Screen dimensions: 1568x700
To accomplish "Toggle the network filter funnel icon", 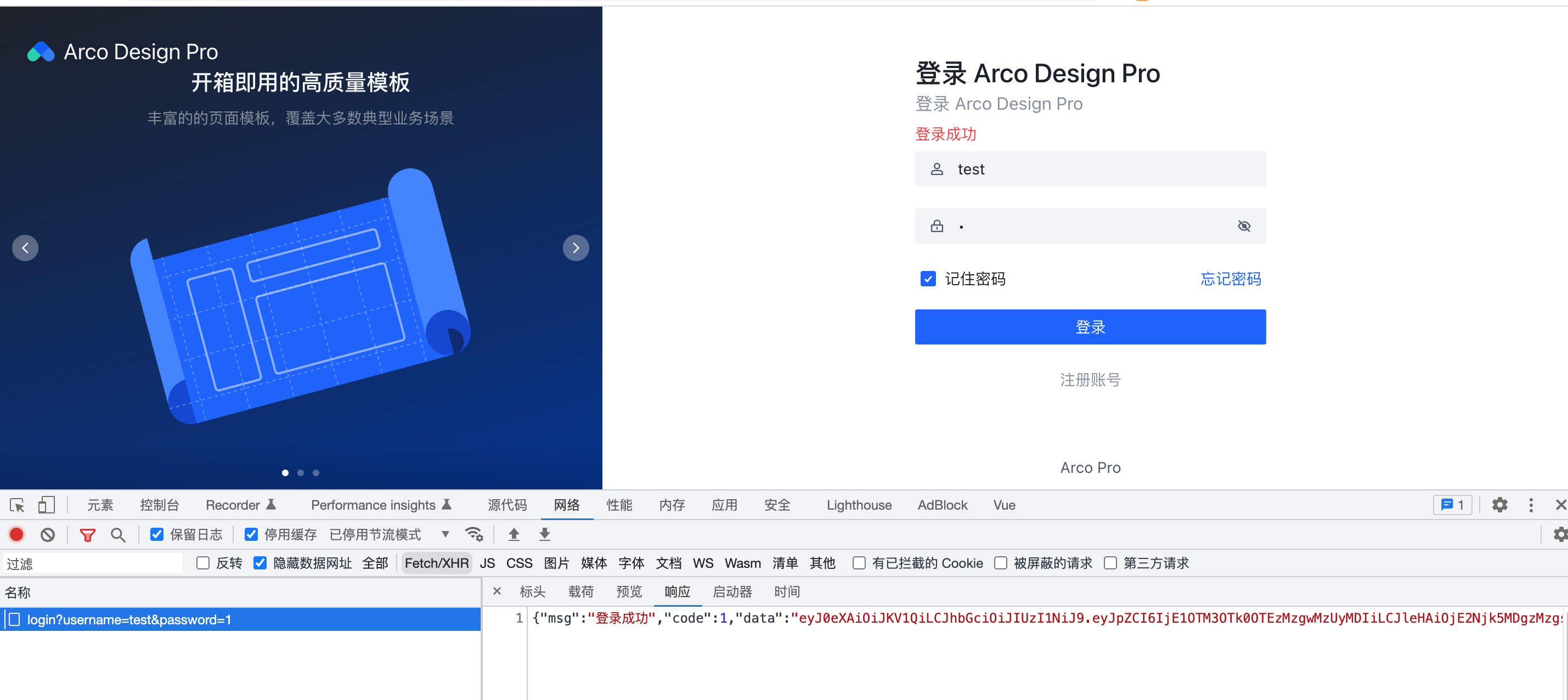I will coord(88,535).
